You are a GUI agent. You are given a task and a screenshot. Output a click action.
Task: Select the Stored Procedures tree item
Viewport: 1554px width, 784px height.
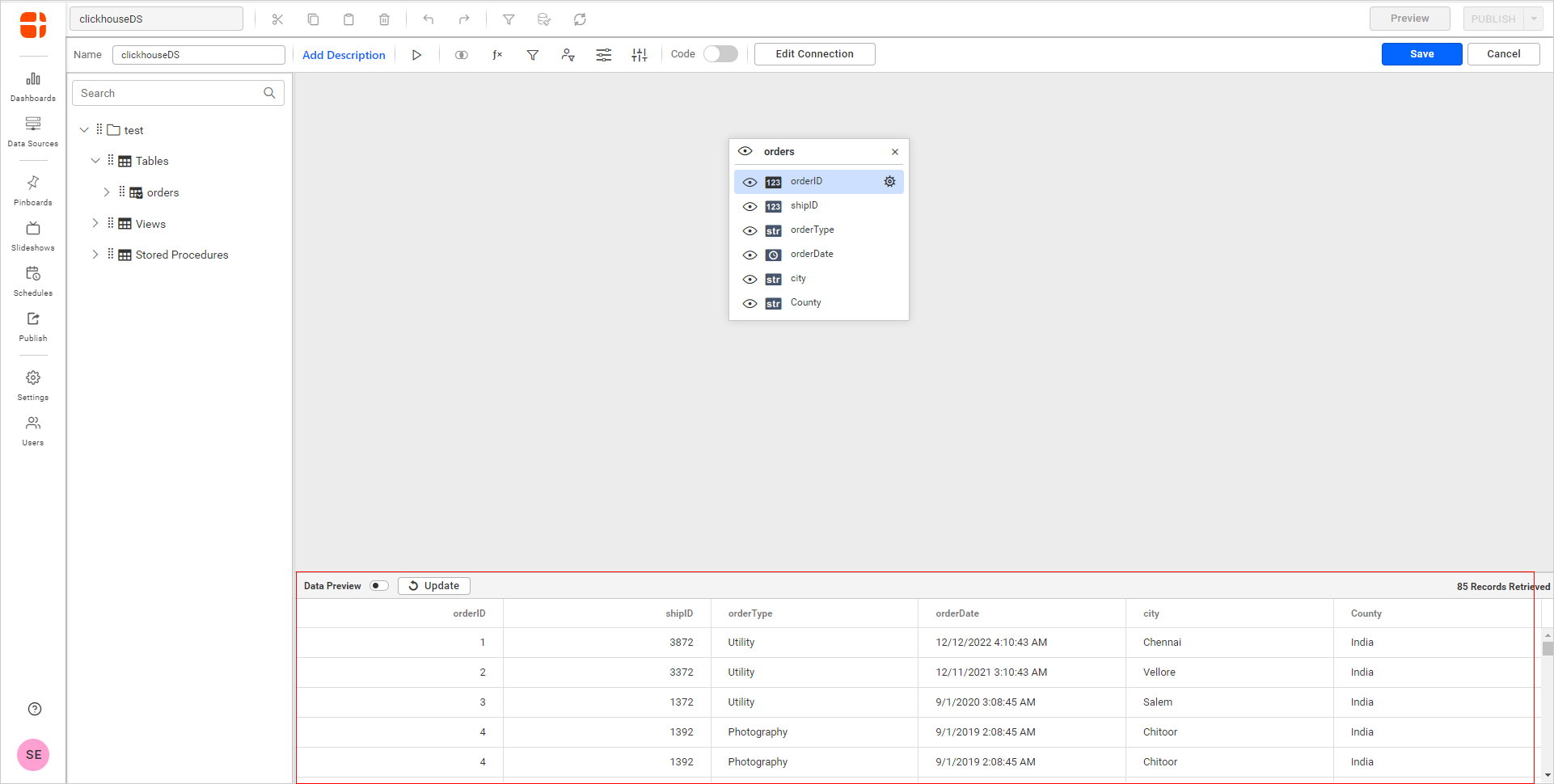coord(182,255)
